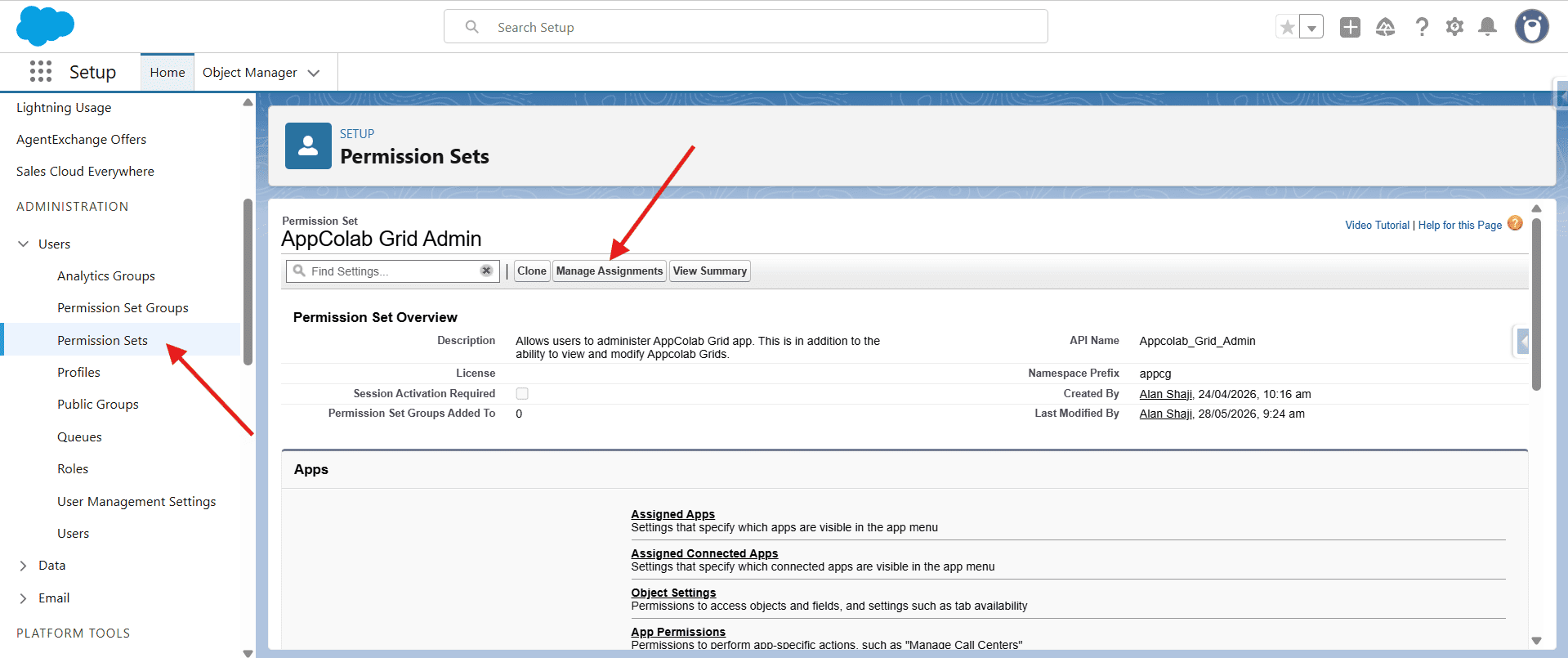Image resolution: width=1568 pixels, height=658 pixels.
Task: Open the Global Actions plus icon
Action: (1351, 27)
